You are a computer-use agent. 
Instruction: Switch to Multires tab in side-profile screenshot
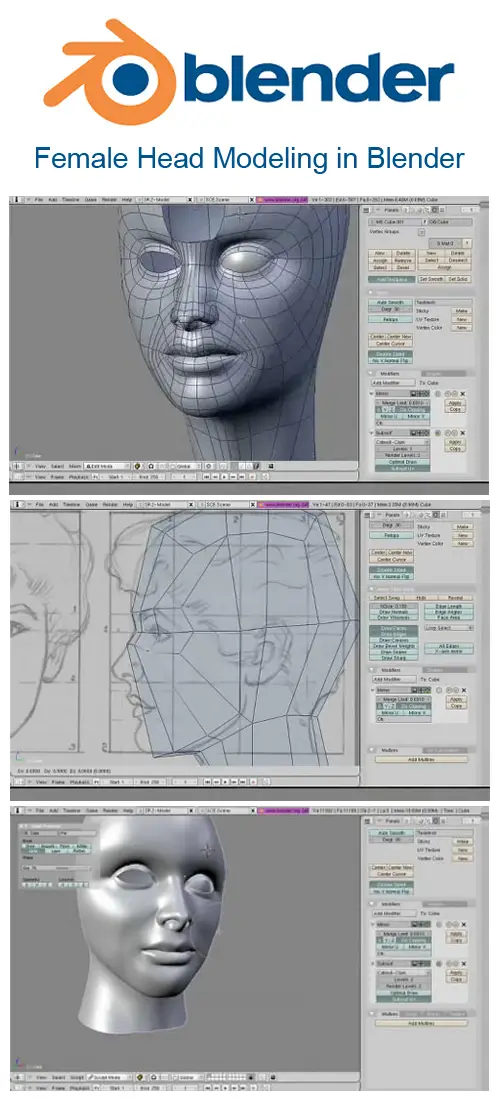(389, 751)
